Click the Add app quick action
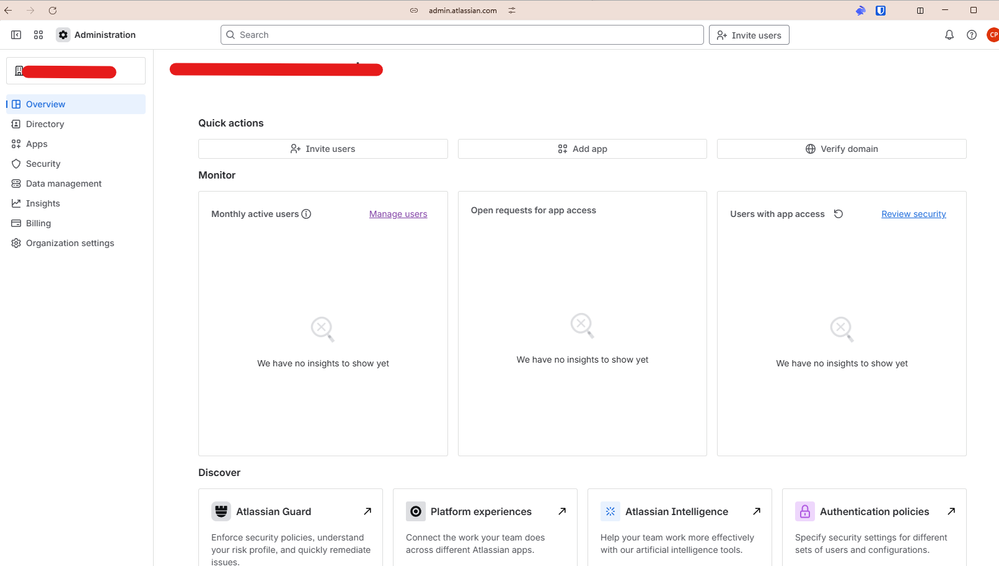Image resolution: width=999 pixels, height=566 pixels. (x=582, y=149)
